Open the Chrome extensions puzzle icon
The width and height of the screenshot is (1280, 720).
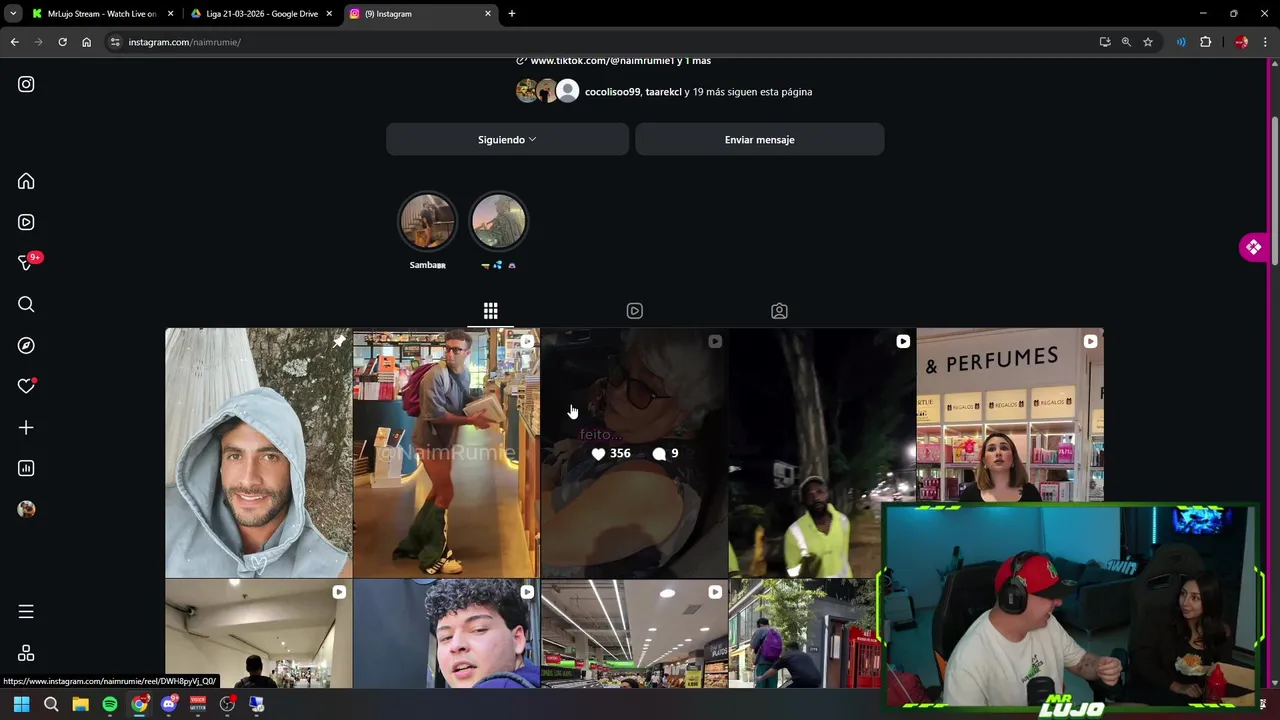1205,42
